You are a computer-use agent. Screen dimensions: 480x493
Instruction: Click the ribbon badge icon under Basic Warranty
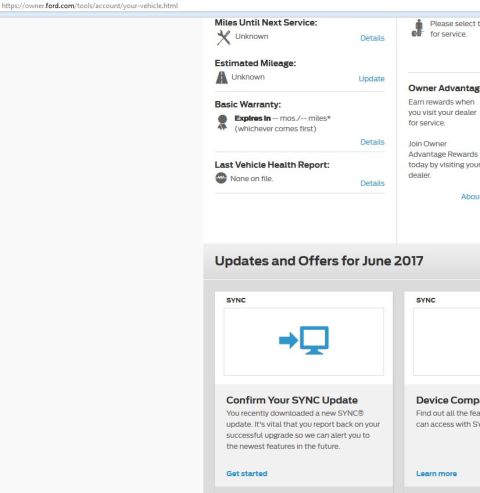click(x=222, y=122)
